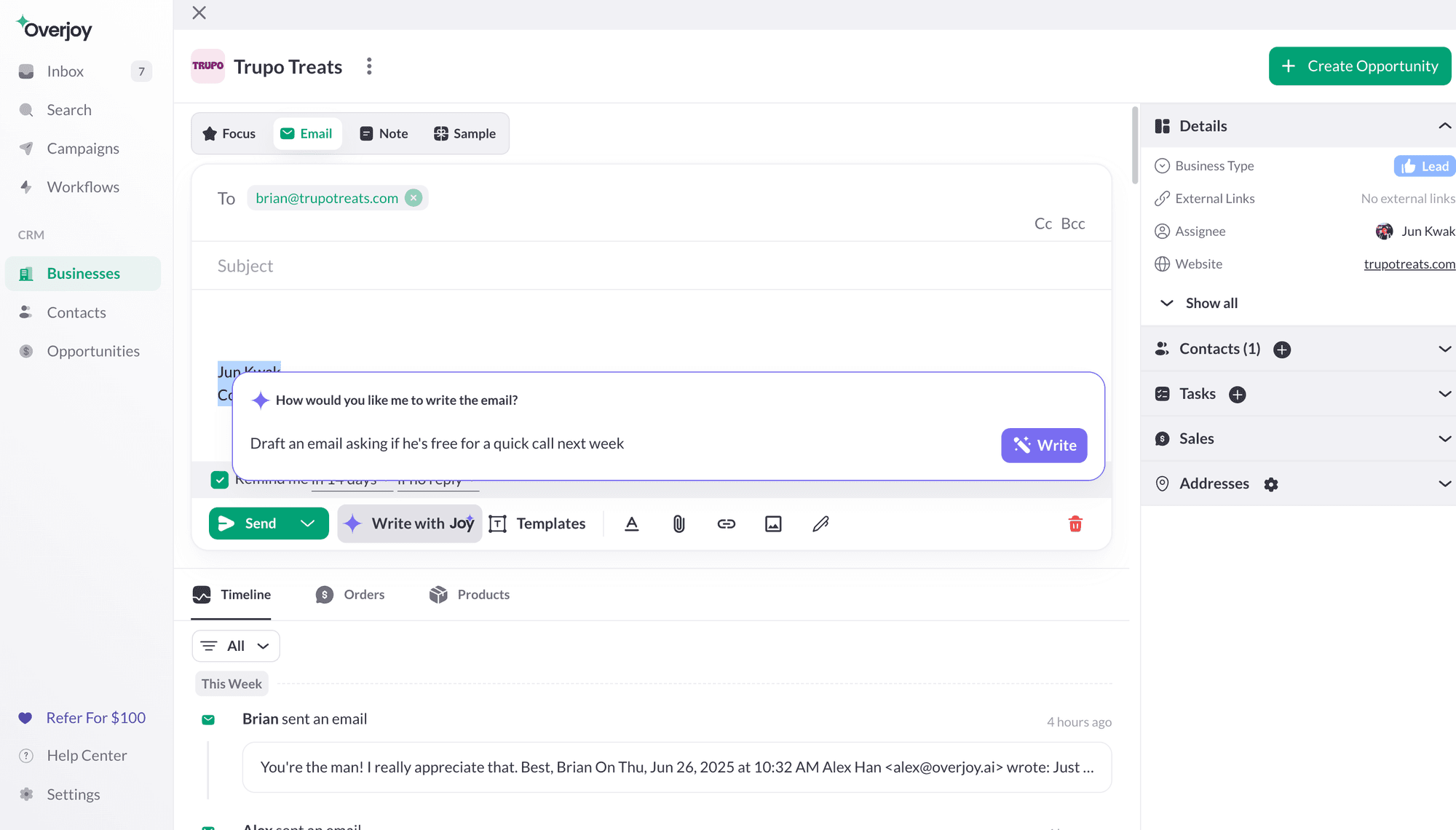This screenshot has width=1456, height=830.
Task: Open the All timeline filter dropdown
Action: (x=236, y=646)
